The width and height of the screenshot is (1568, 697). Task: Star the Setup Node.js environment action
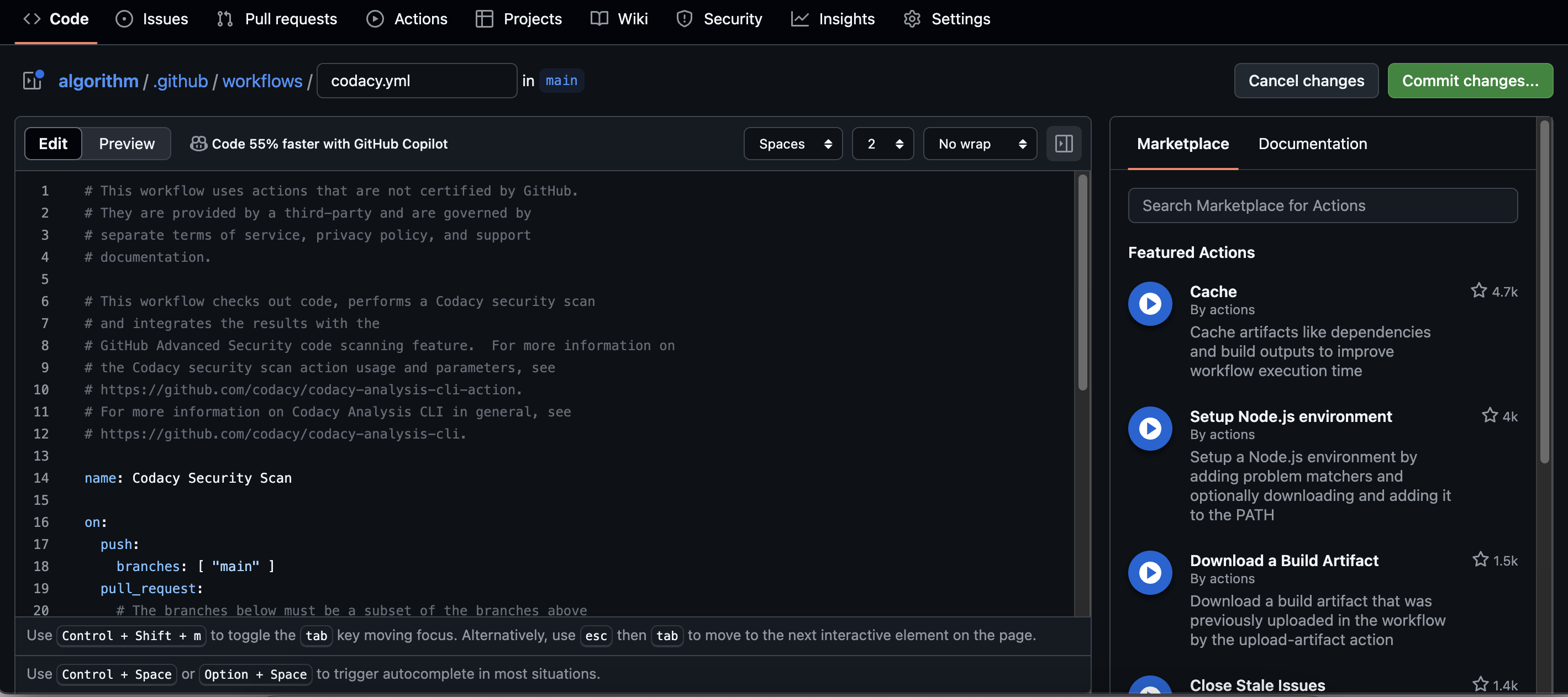click(x=1489, y=415)
